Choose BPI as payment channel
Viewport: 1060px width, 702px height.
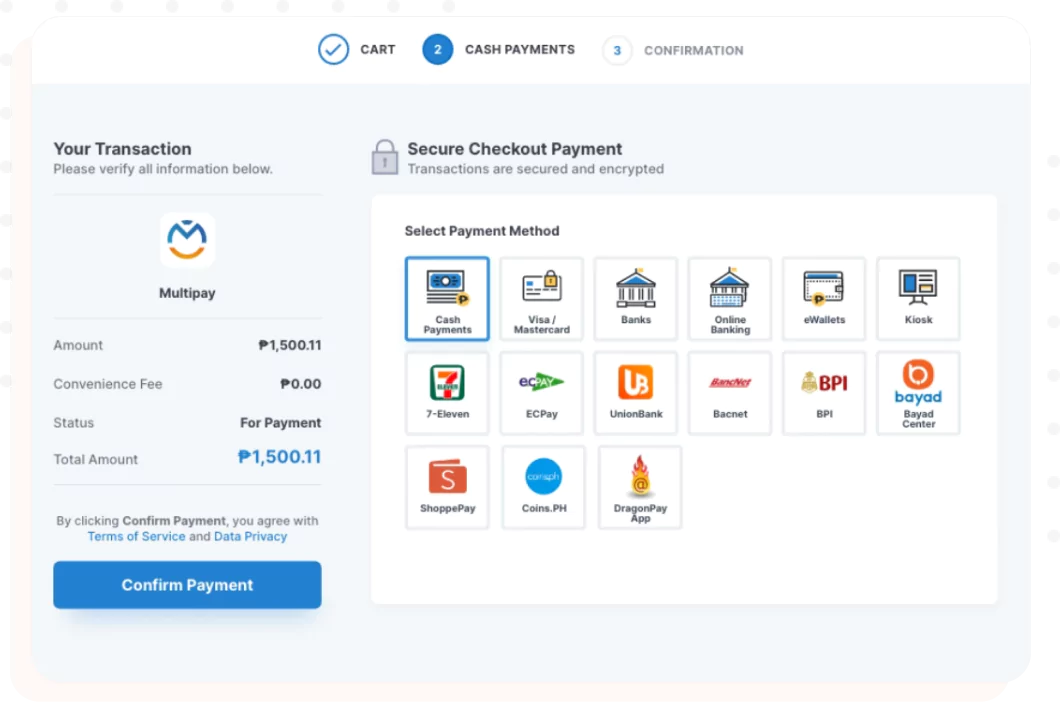coord(824,393)
